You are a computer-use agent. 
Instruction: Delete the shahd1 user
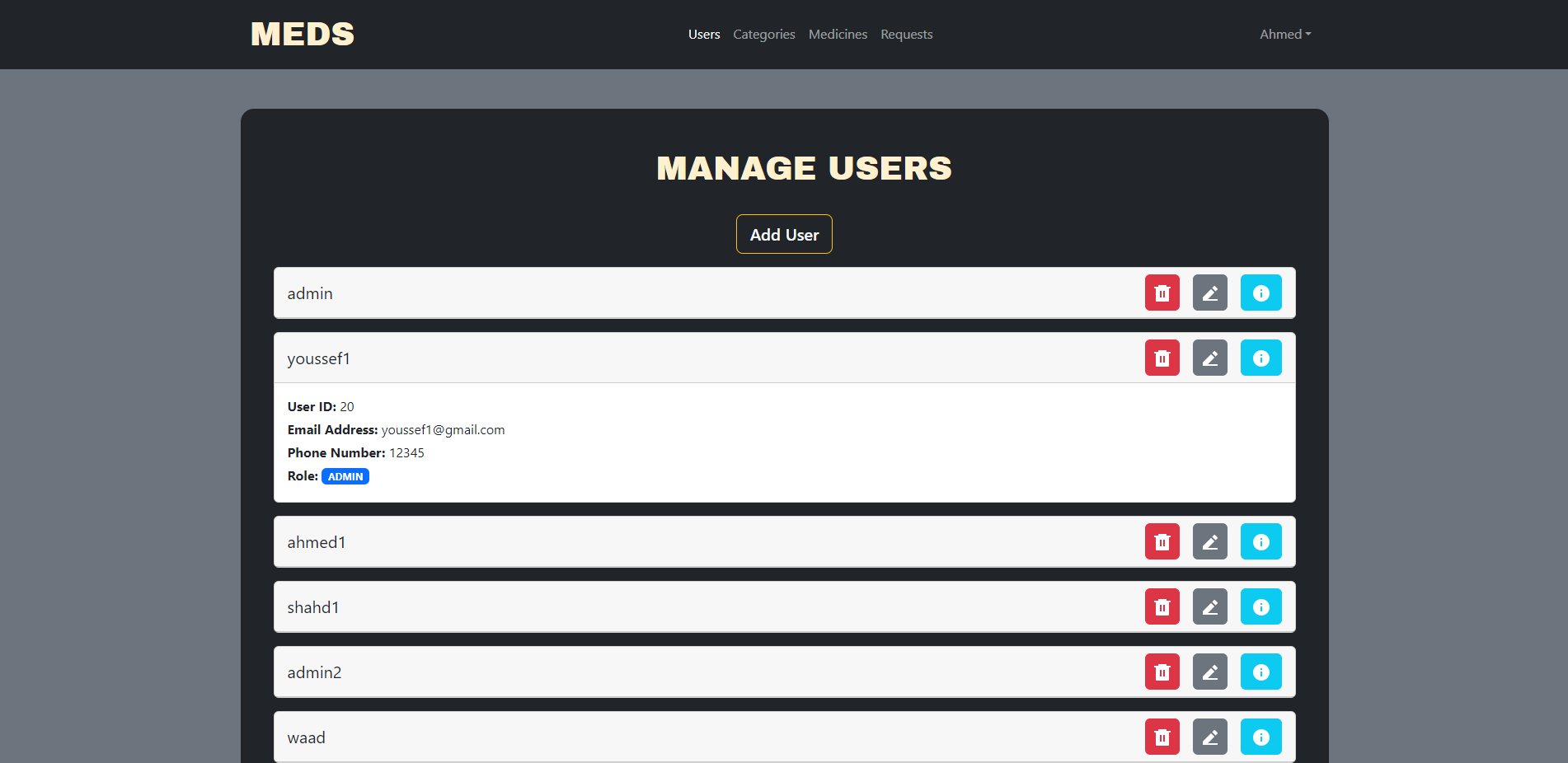(1162, 606)
